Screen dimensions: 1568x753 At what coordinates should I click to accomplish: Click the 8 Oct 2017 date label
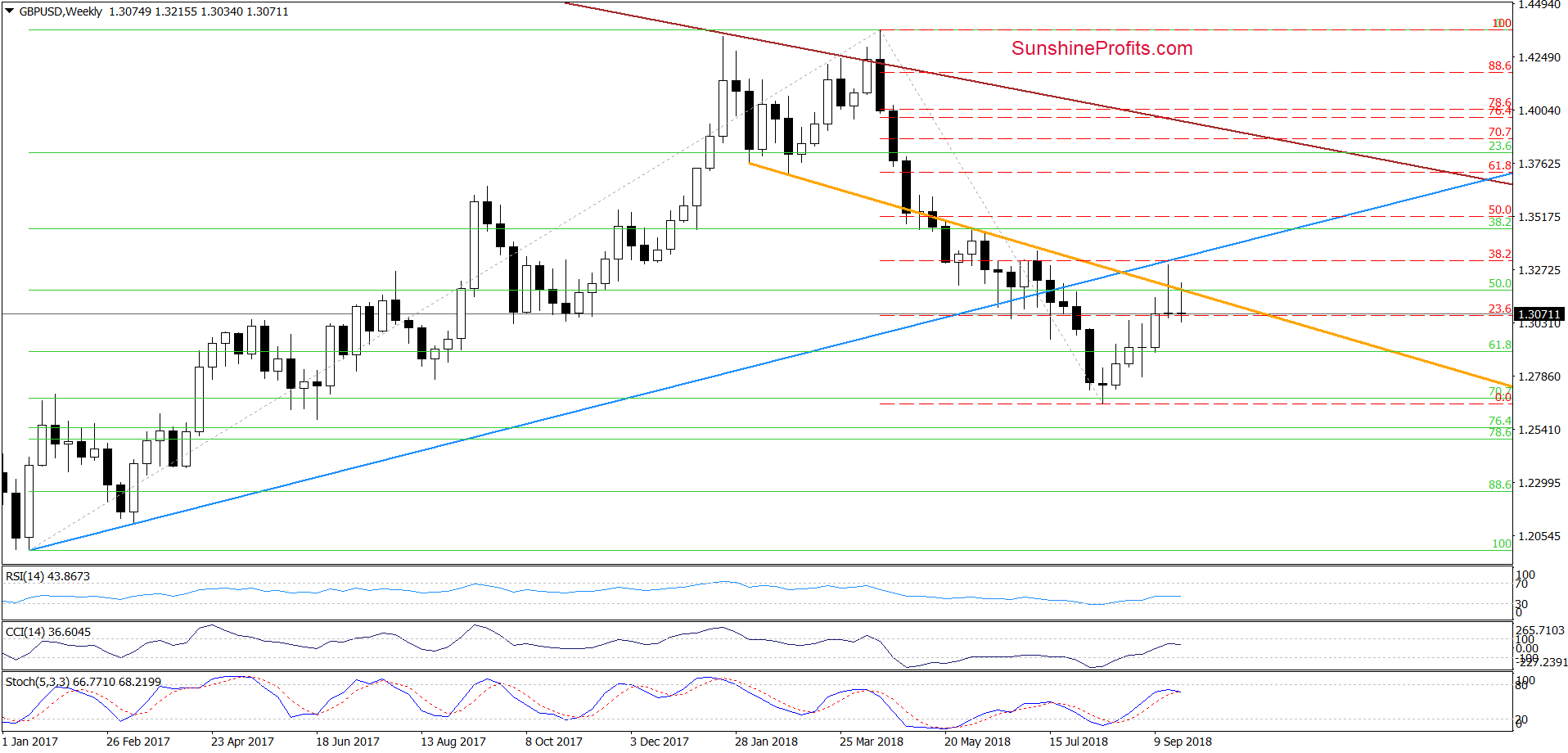(554, 742)
